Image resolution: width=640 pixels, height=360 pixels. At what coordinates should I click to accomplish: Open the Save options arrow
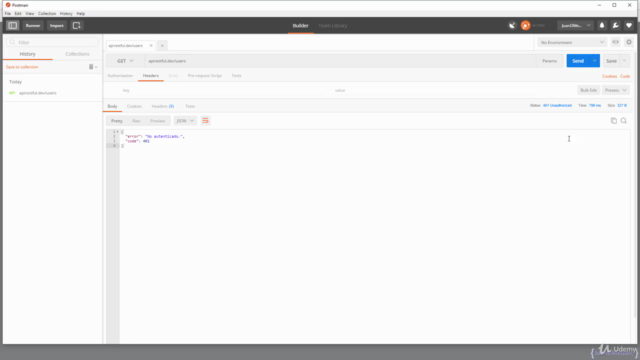[624, 61]
